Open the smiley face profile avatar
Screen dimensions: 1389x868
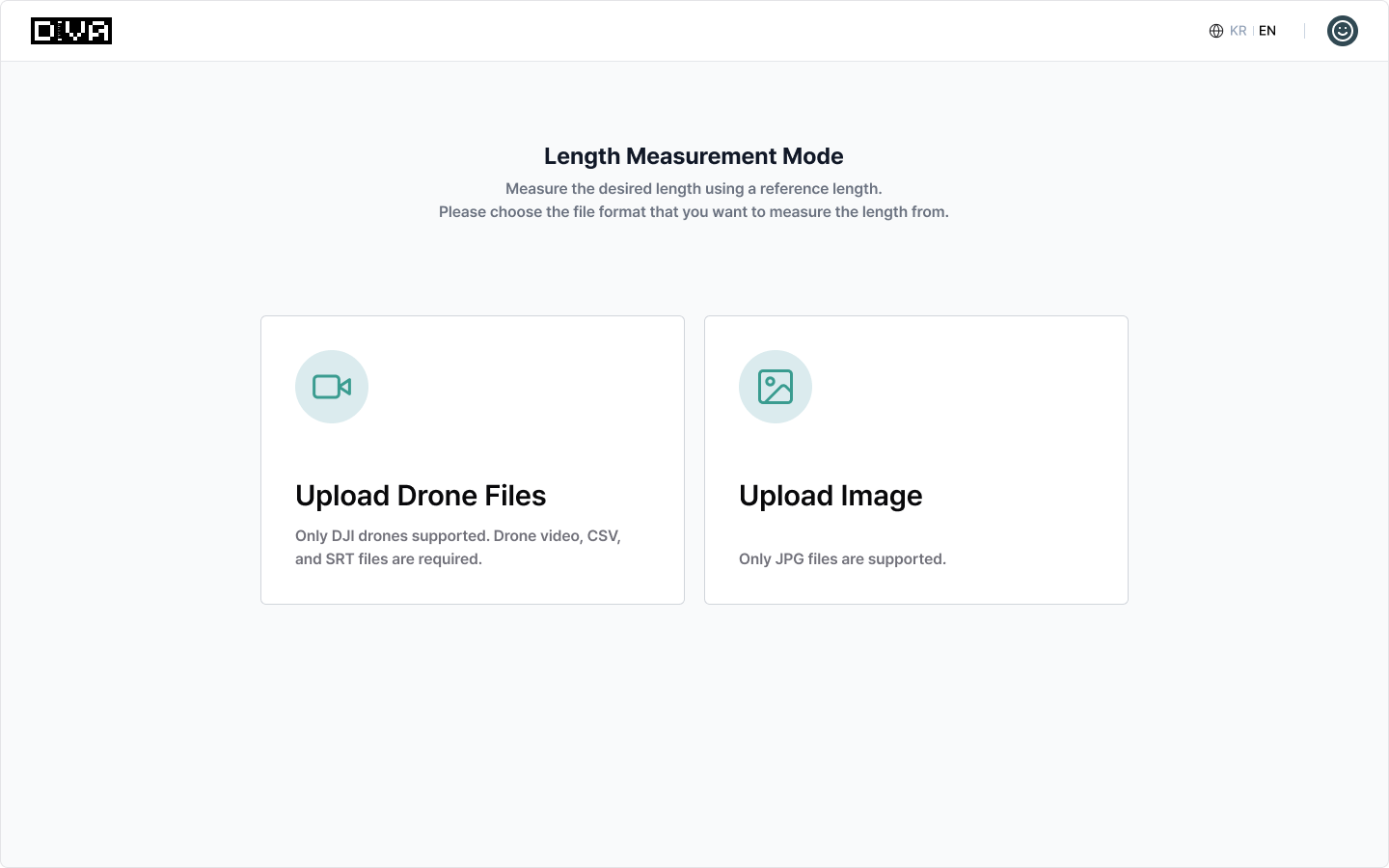(1342, 31)
